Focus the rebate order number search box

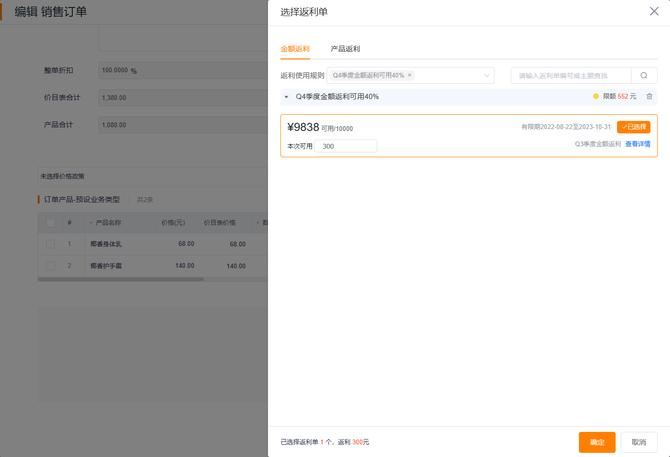tap(570, 75)
